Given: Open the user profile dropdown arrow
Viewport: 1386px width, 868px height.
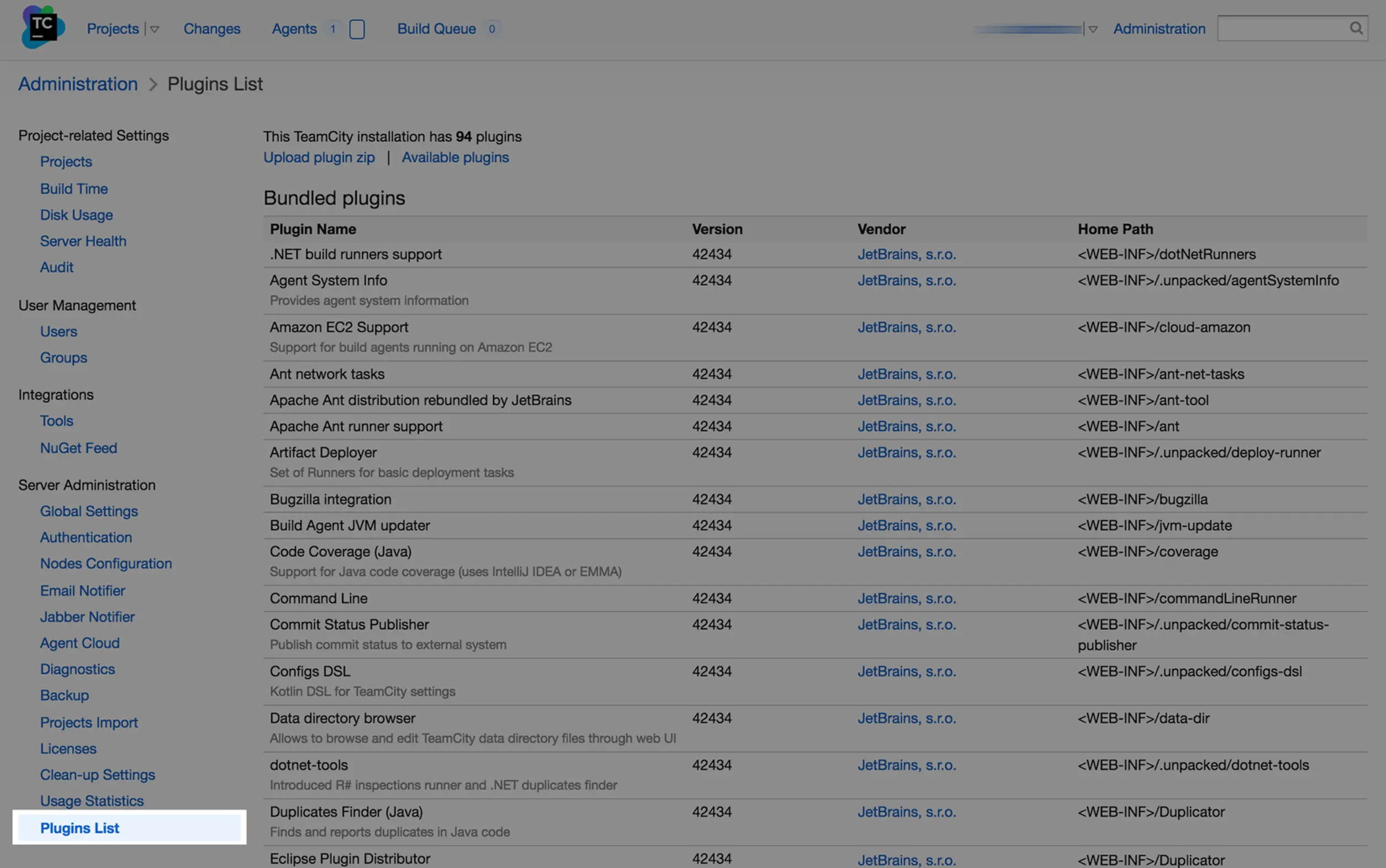Looking at the screenshot, I should pos(1093,29).
